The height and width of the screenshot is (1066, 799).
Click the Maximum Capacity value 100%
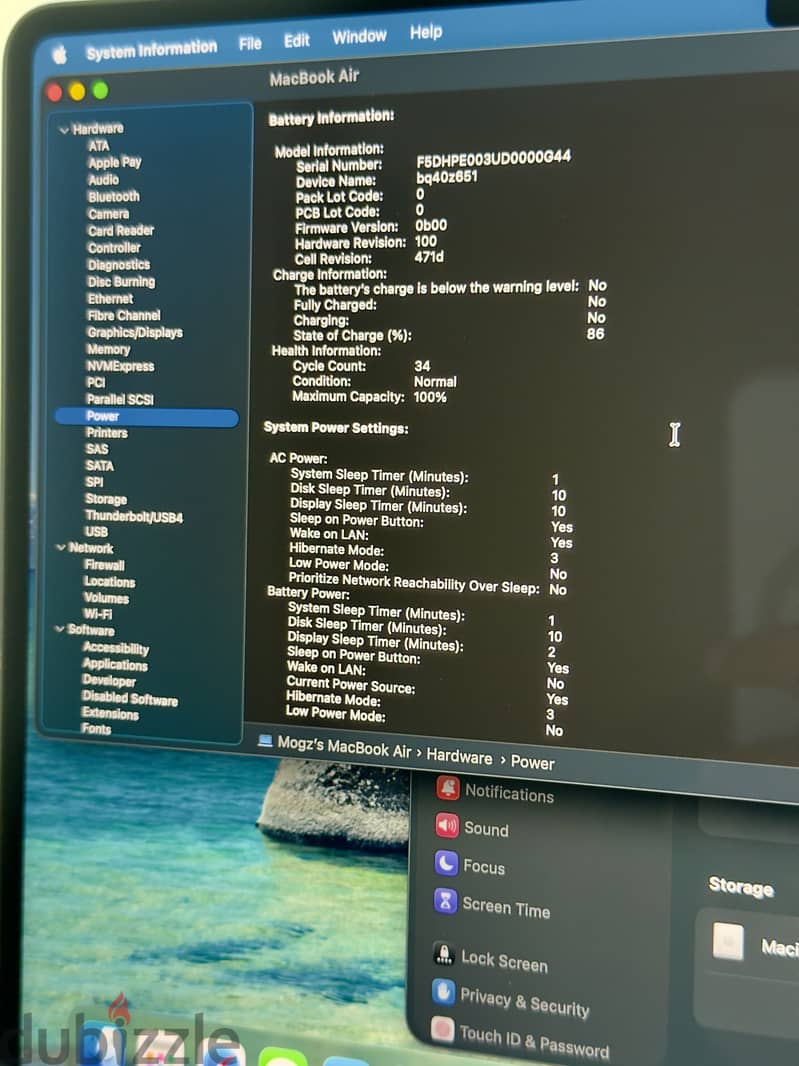pos(430,397)
